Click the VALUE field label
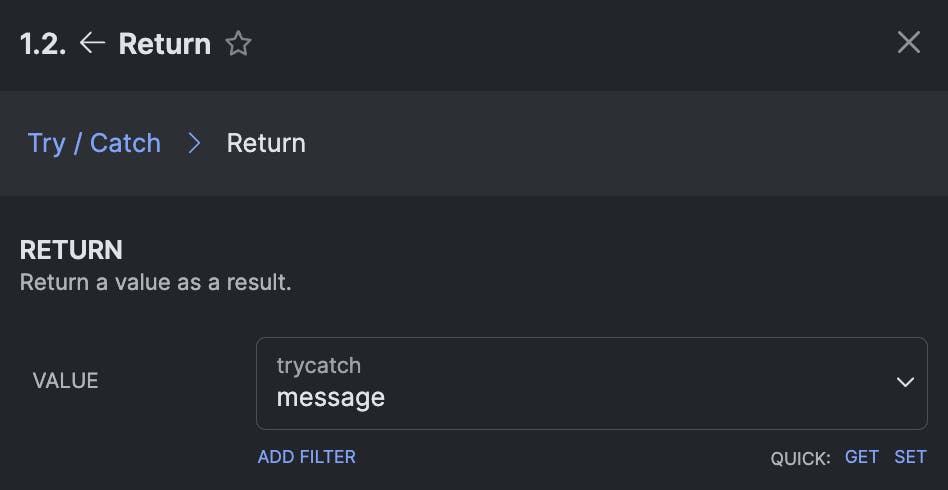This screenshot has width=948, height=490. point(65,381)
